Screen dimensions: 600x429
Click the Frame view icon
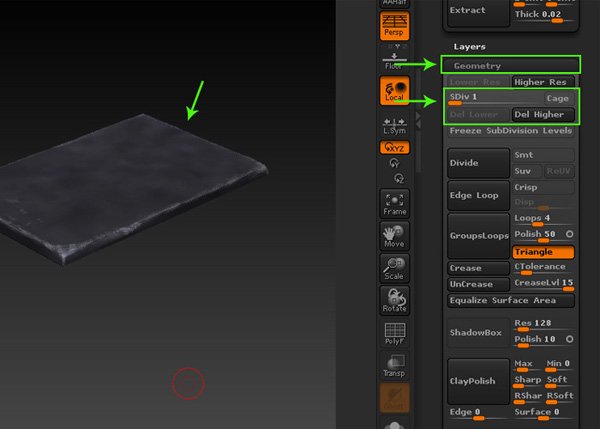coord(395,203)
